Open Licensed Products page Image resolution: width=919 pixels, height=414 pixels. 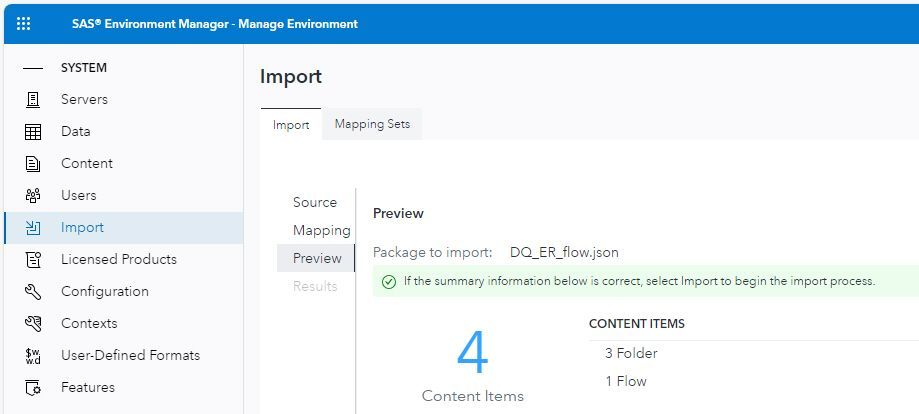point(118,259)
